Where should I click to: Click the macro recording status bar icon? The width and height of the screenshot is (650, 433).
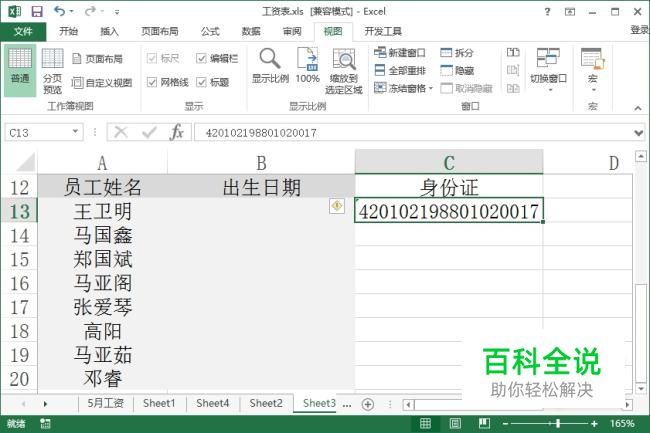click(x=45, y=423)
